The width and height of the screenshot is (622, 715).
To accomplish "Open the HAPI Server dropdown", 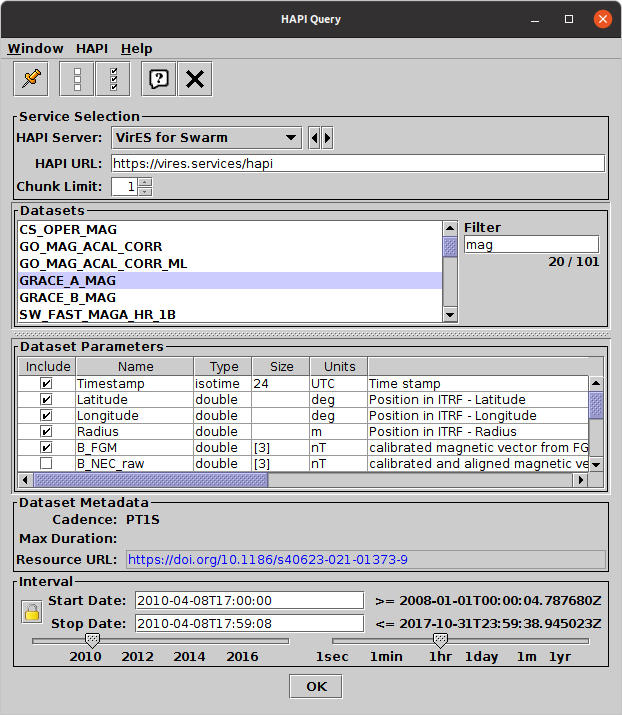I will point(204,138).
